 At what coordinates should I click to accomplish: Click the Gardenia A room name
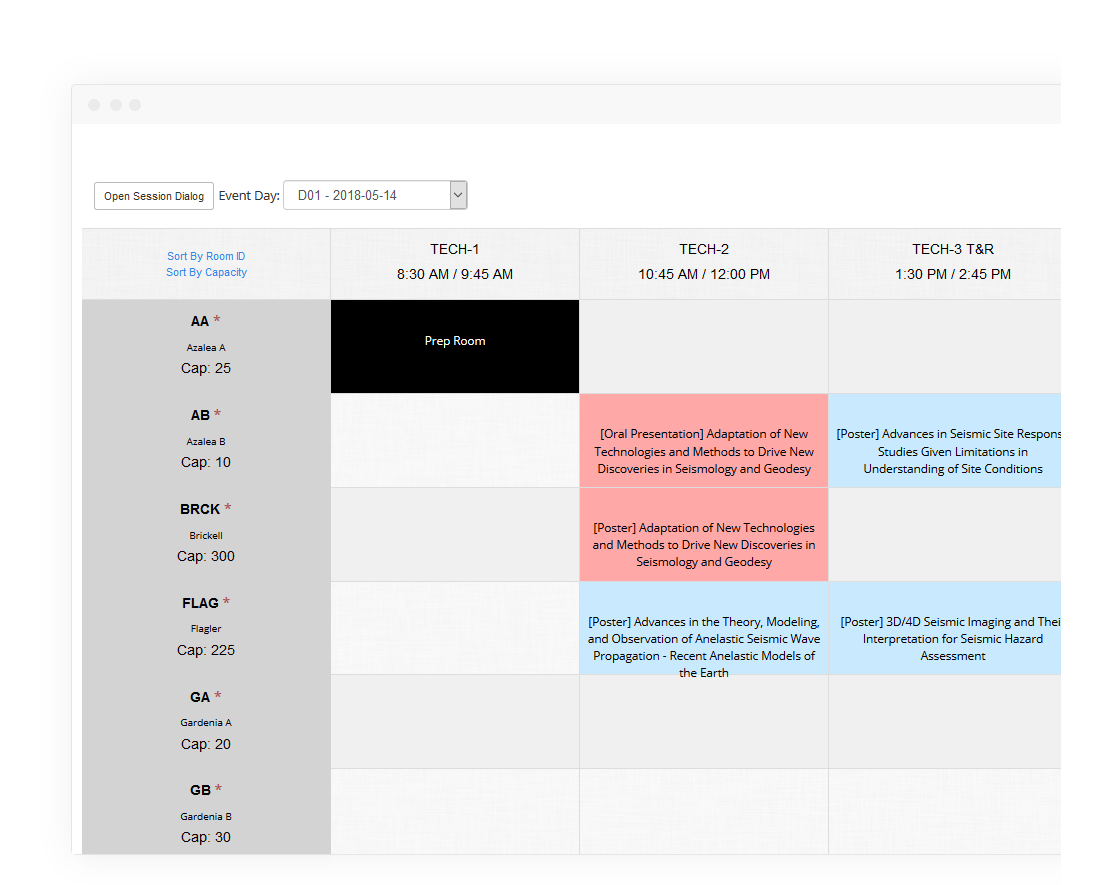206,723
